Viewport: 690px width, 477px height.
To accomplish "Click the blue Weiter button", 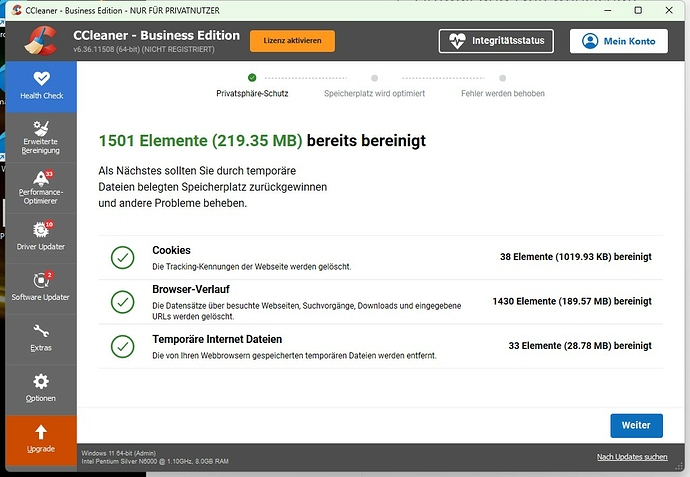I will (636, 426).
